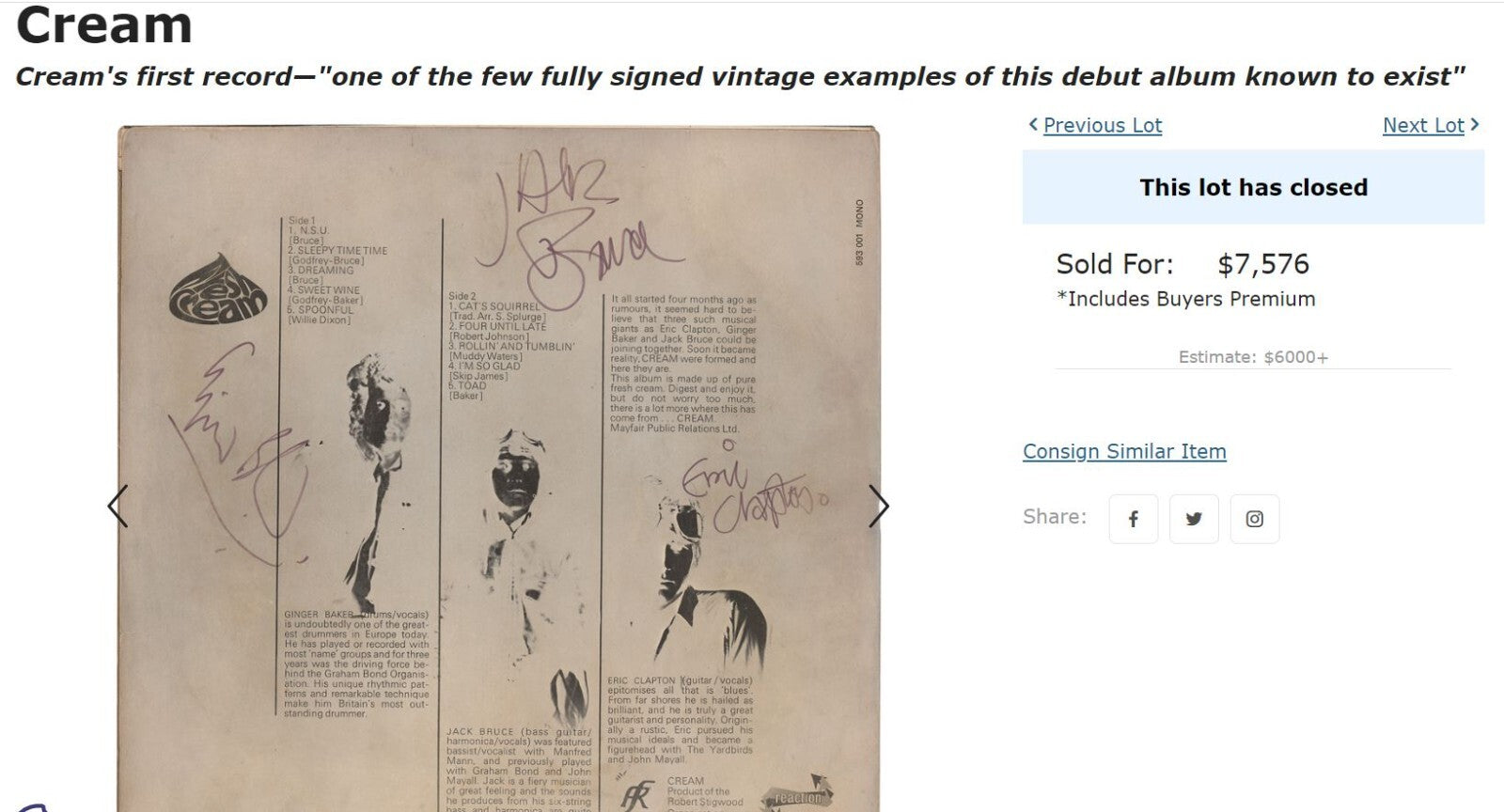This screenshot has width=1504, height=812.
Task: Navigate forward using the Next Lot link
Action: click(x=1424, y=125)
